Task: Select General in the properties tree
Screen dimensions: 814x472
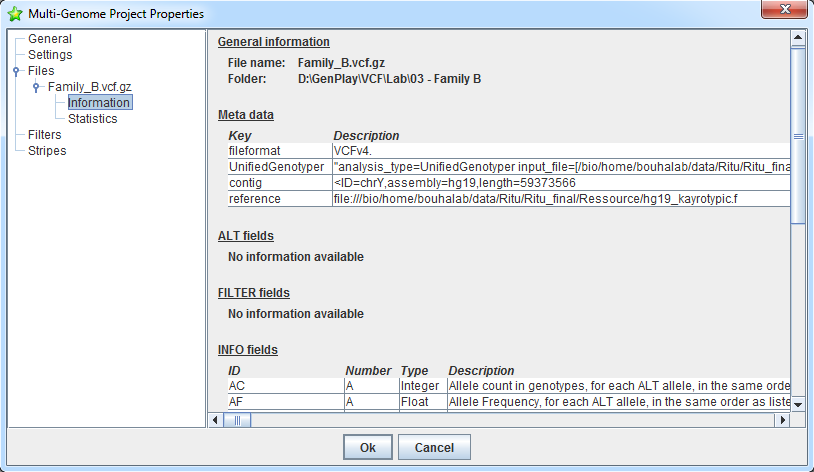Action: click(x=49, y=39)
